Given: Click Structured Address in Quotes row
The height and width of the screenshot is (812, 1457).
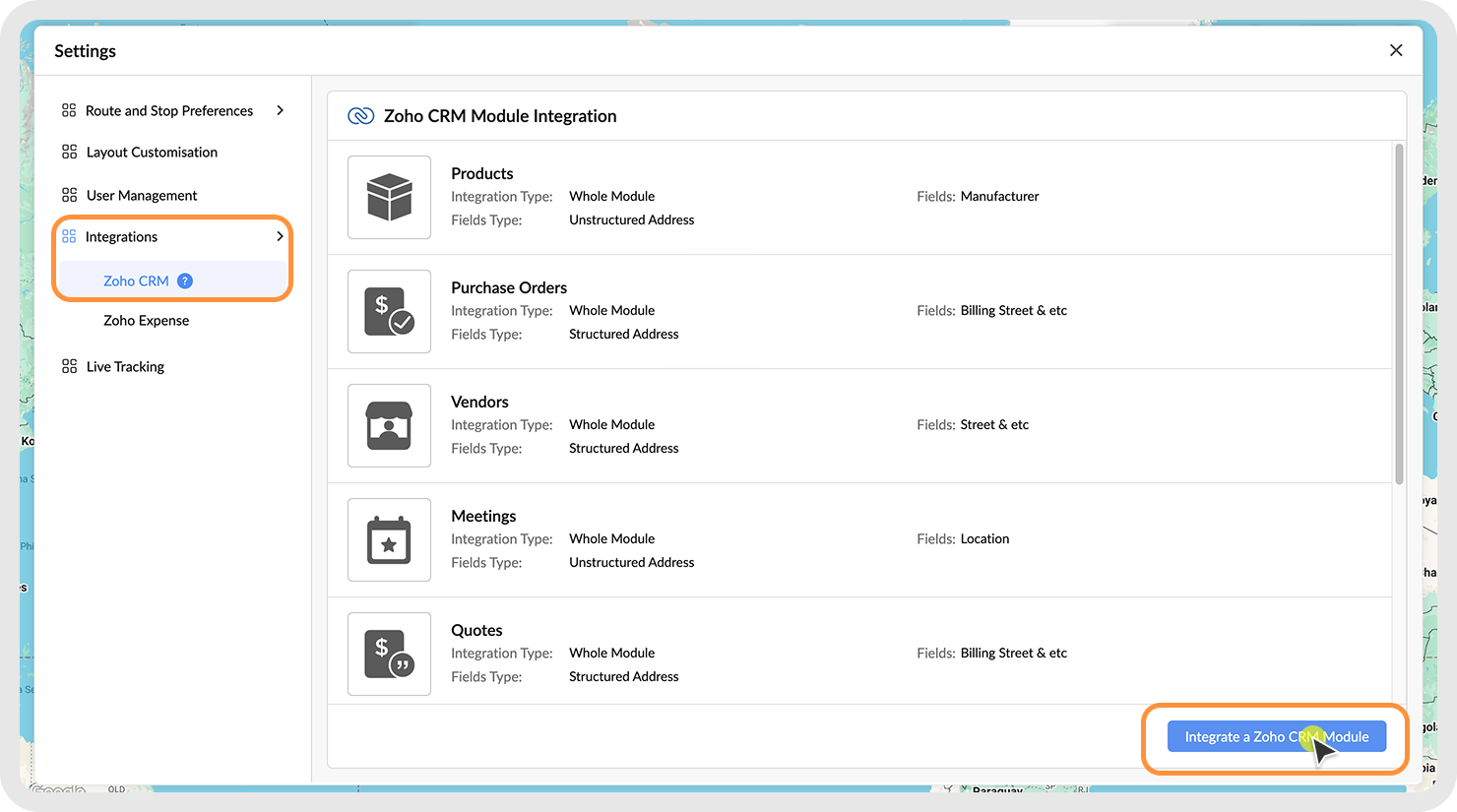Looking at the screenshot, I should pos(624,677).
